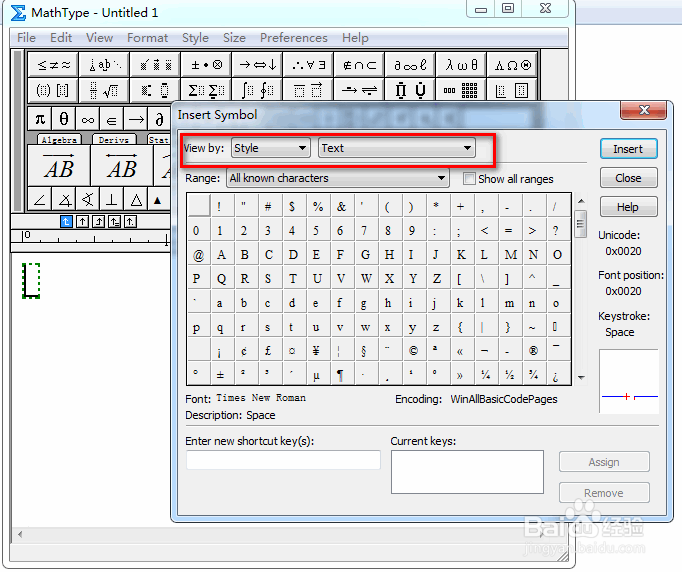Insert the filled black triangle symbol

click(158, 200)
